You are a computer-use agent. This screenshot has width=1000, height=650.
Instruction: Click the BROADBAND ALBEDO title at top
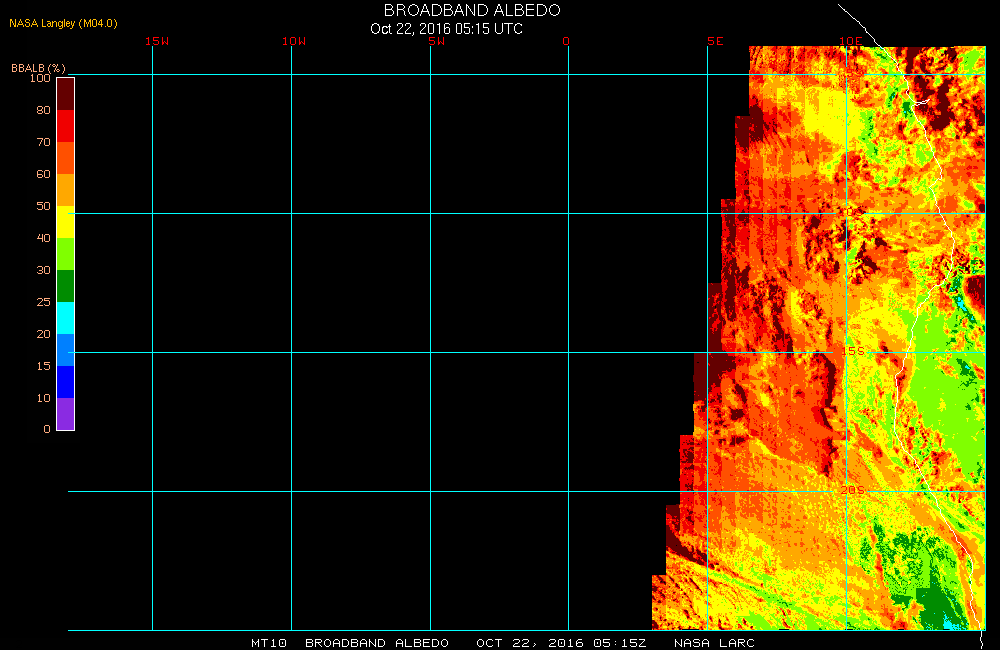(472, 10)
